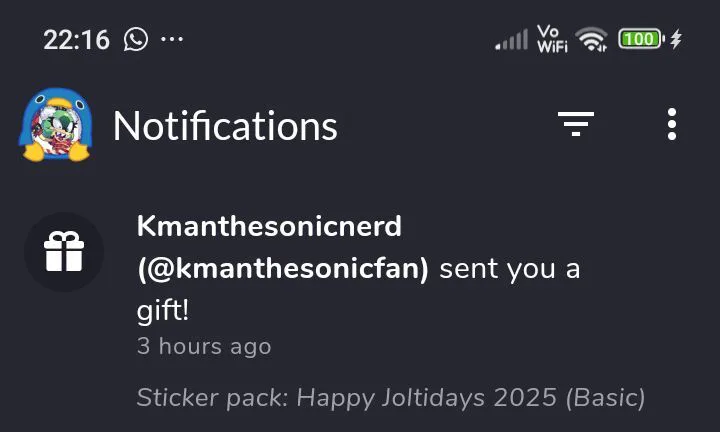This screenshot has width=720, height=432.
Task: Tap the battery level 100 indicator
Action: click(x=640, y=39)
